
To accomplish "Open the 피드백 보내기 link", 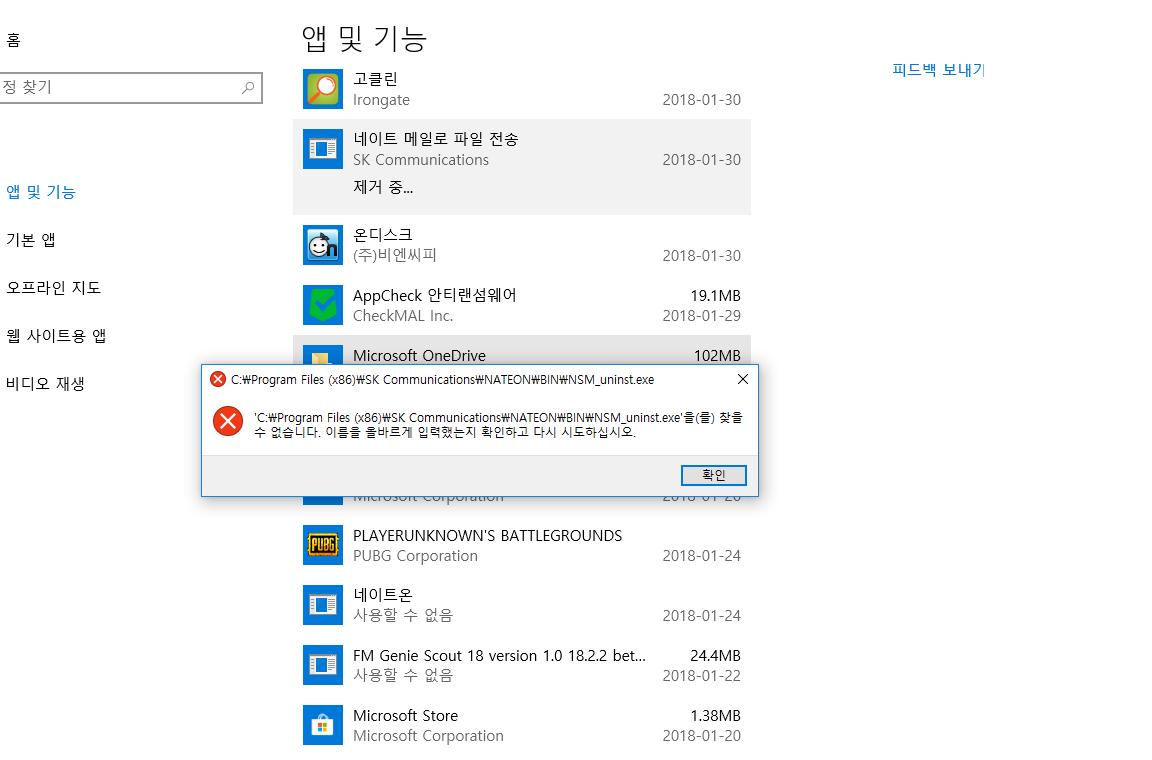I will 938,70.
